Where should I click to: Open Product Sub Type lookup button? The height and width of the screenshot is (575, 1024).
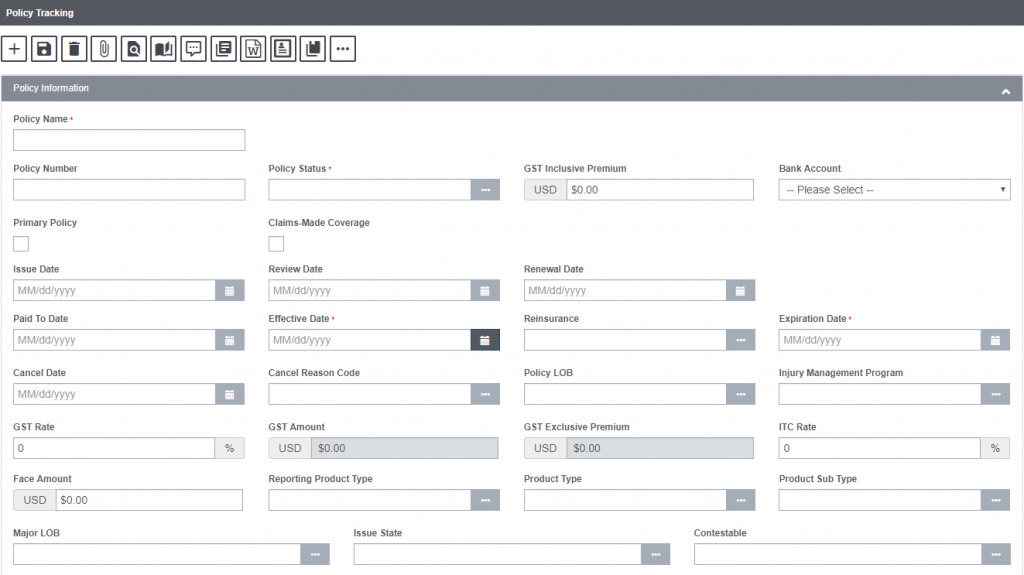(x=995, y=501)
